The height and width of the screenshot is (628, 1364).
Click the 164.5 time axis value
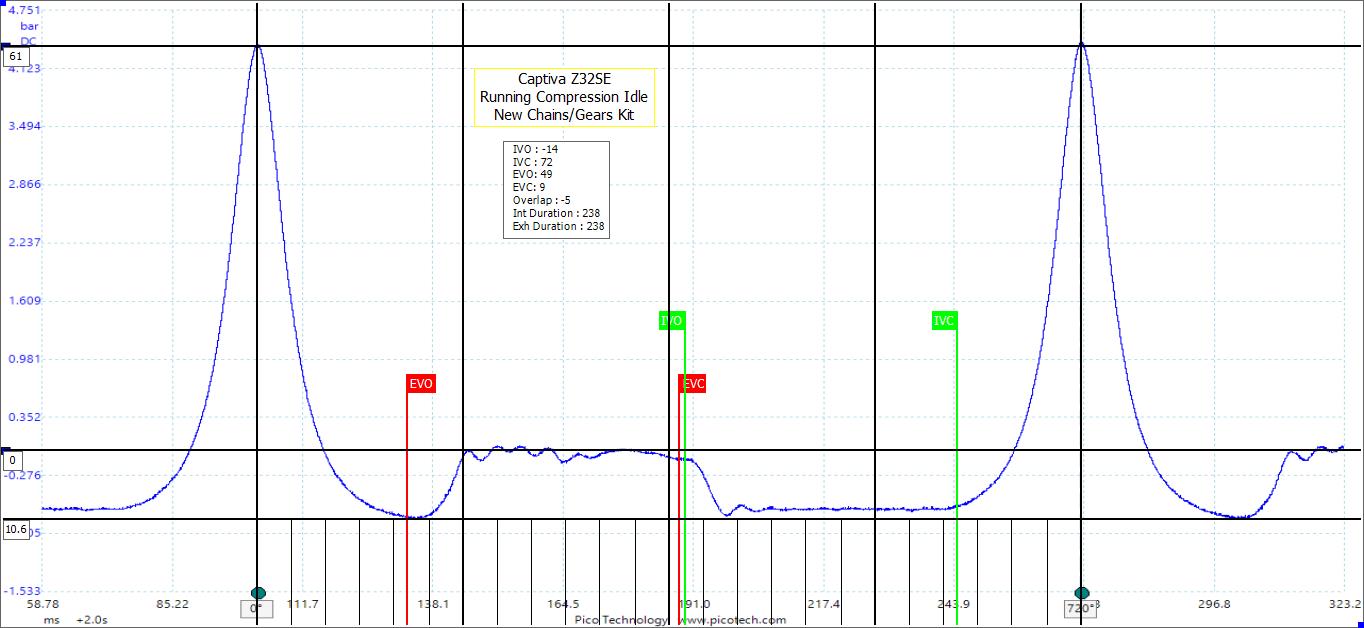click(563, 604)
